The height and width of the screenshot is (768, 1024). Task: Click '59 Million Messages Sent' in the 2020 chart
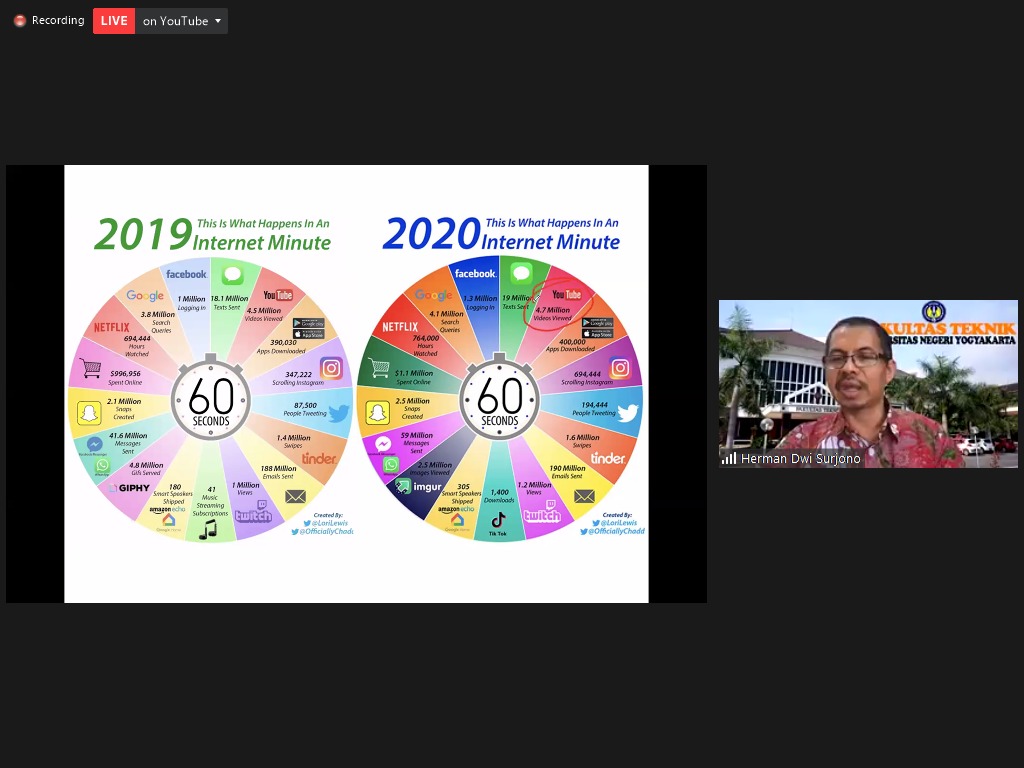[417, 443]
